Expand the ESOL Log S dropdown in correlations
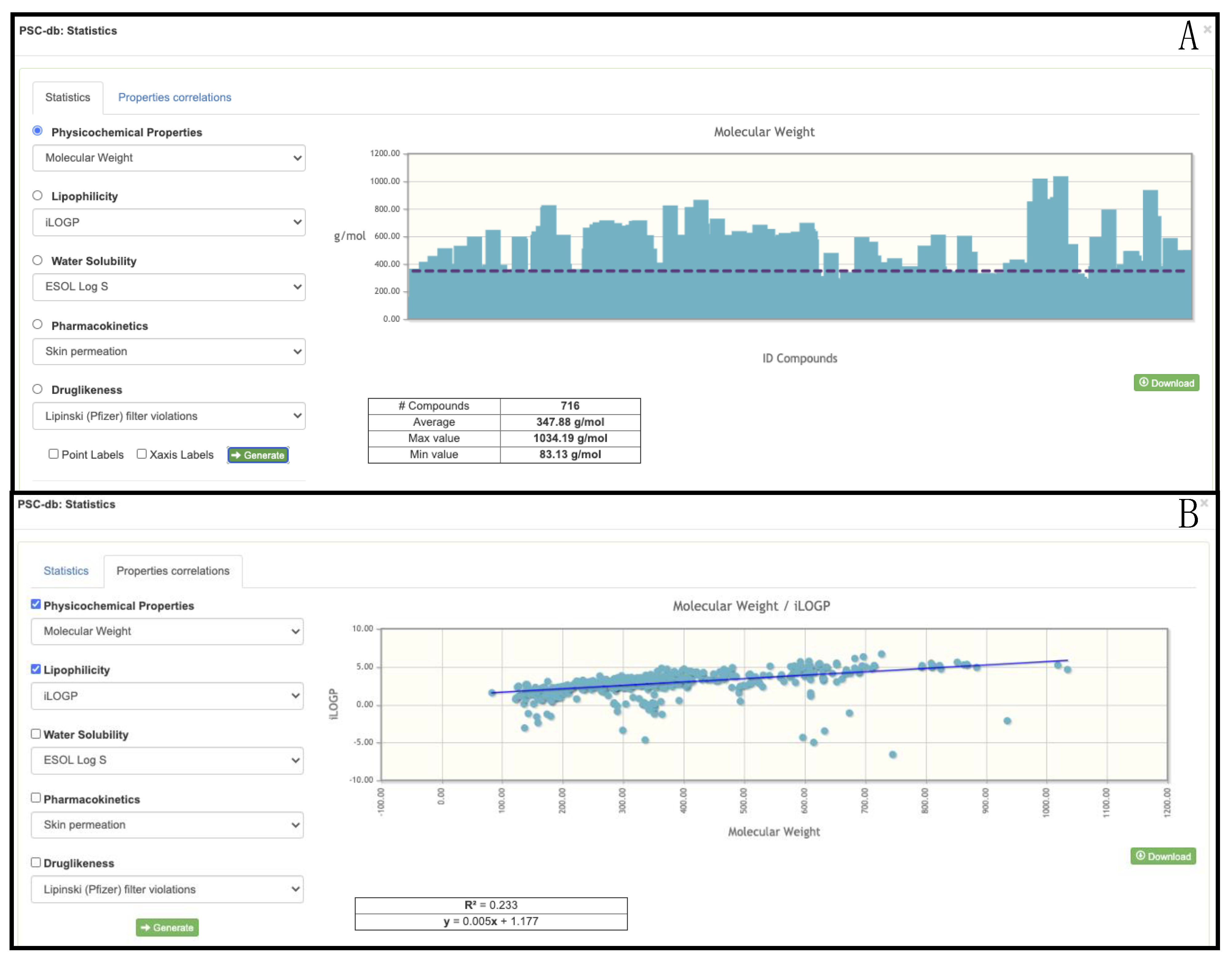Image resolution: width=1232 pixels, height=965 pixels. pyautogui.click(x=167, y=760)
